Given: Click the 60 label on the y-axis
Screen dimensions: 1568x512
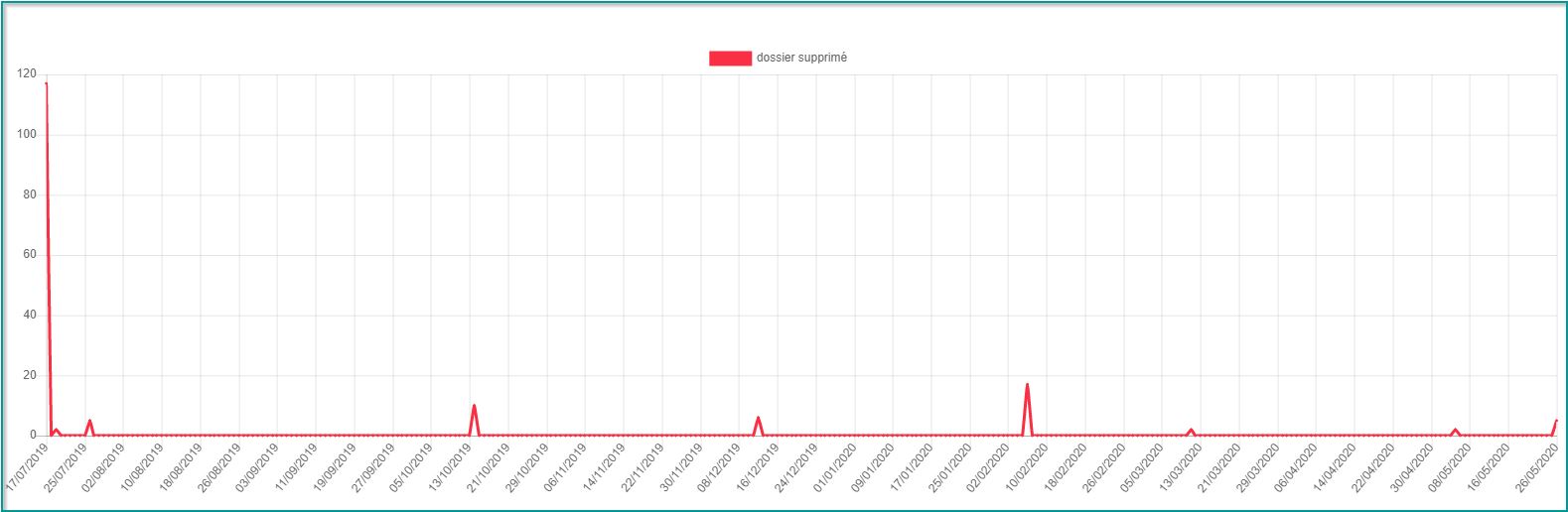Looking at the screenshot, I should click(30, 255).
